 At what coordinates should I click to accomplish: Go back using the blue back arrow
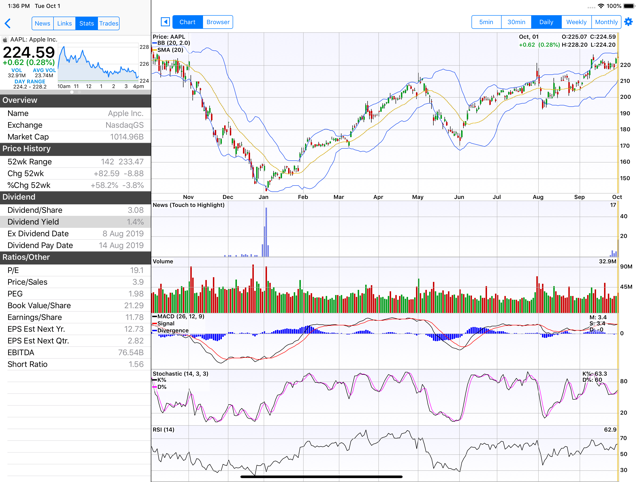pos(8,23)
